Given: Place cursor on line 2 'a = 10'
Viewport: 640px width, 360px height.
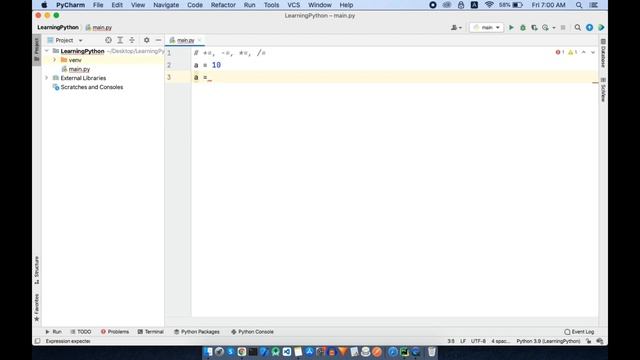Looking at the screenshot, I should (207, 65).
